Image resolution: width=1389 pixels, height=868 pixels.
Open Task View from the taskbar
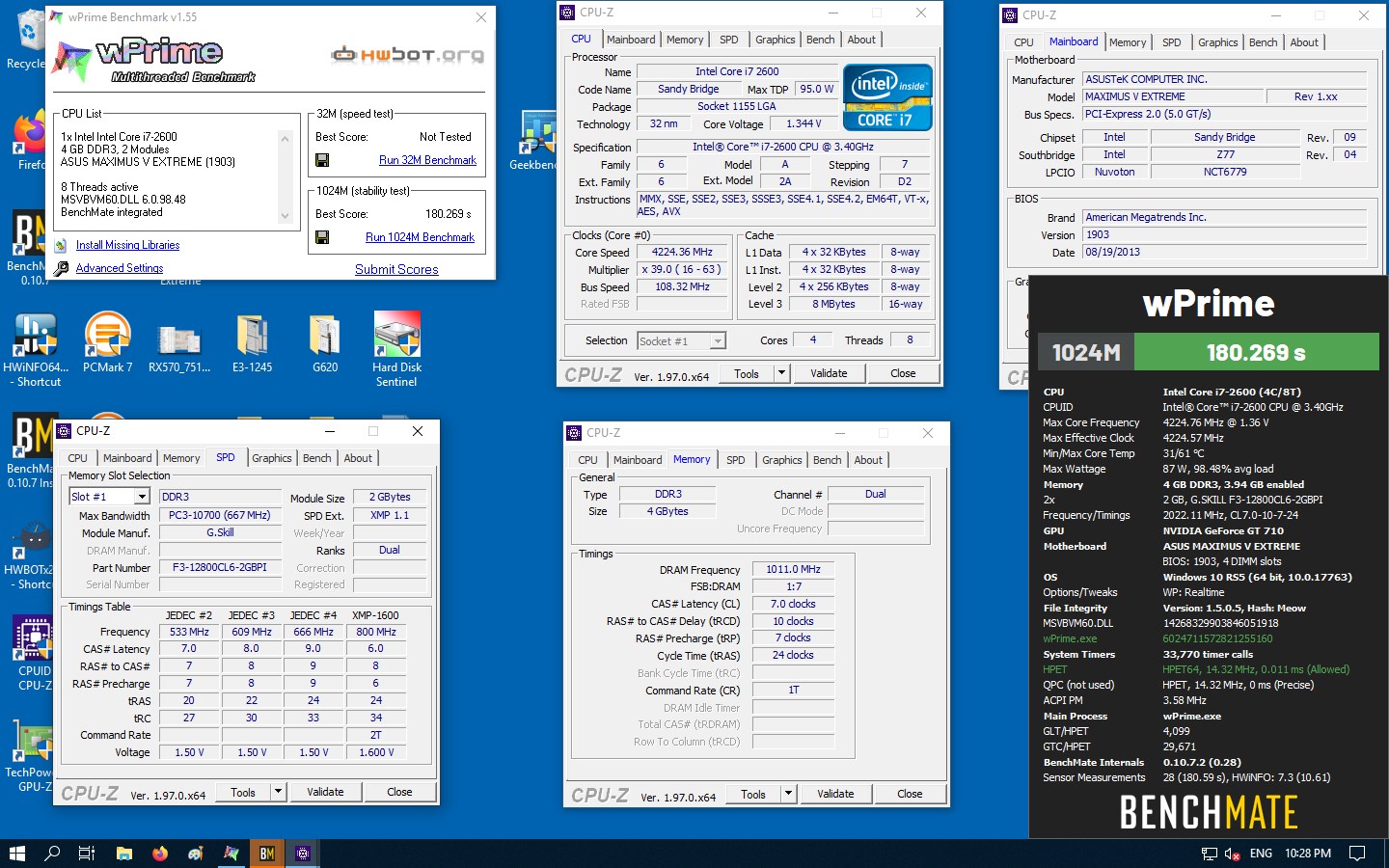pyautogui.click(x=86, y=854)
